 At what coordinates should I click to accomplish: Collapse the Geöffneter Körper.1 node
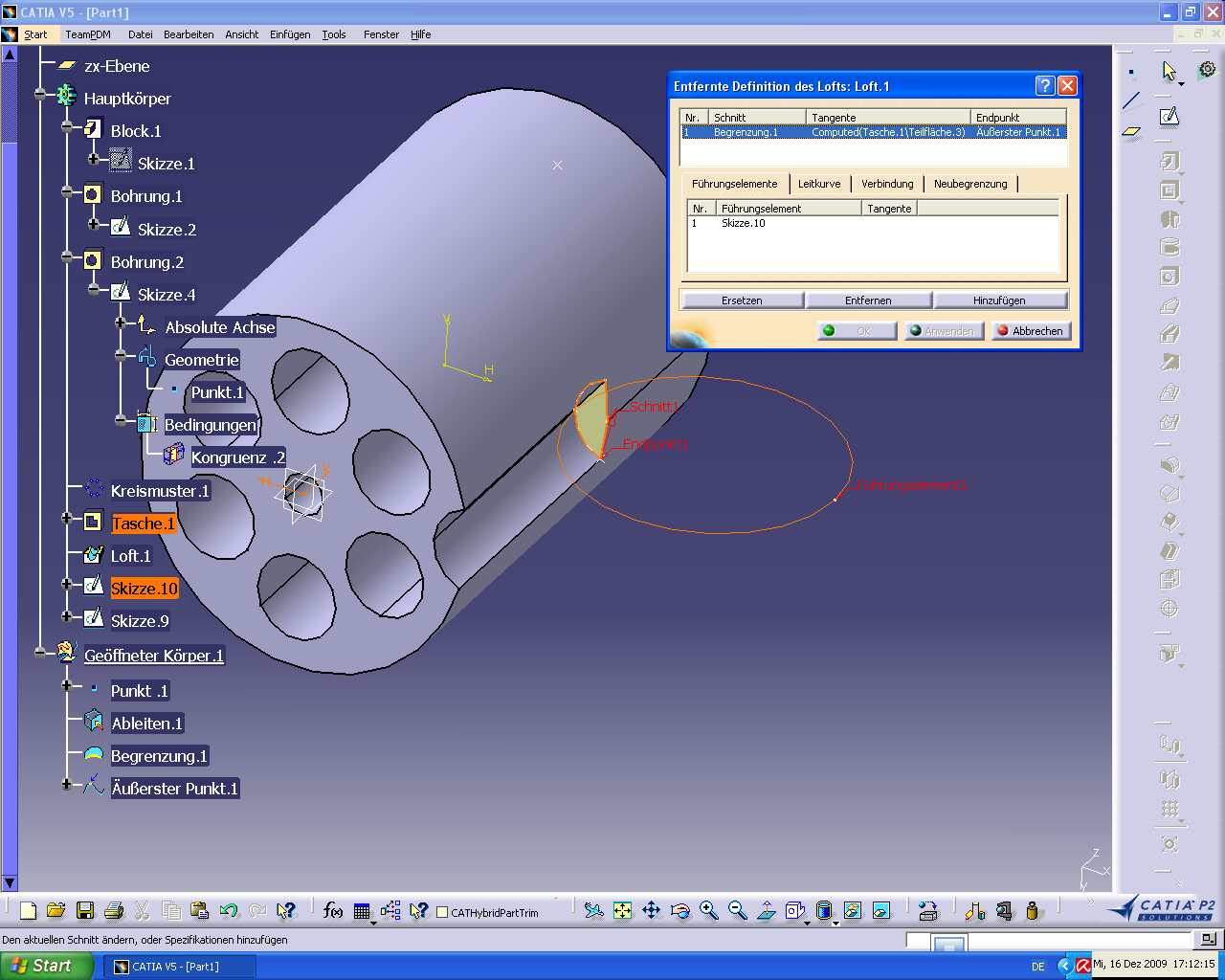pos(40,653)
